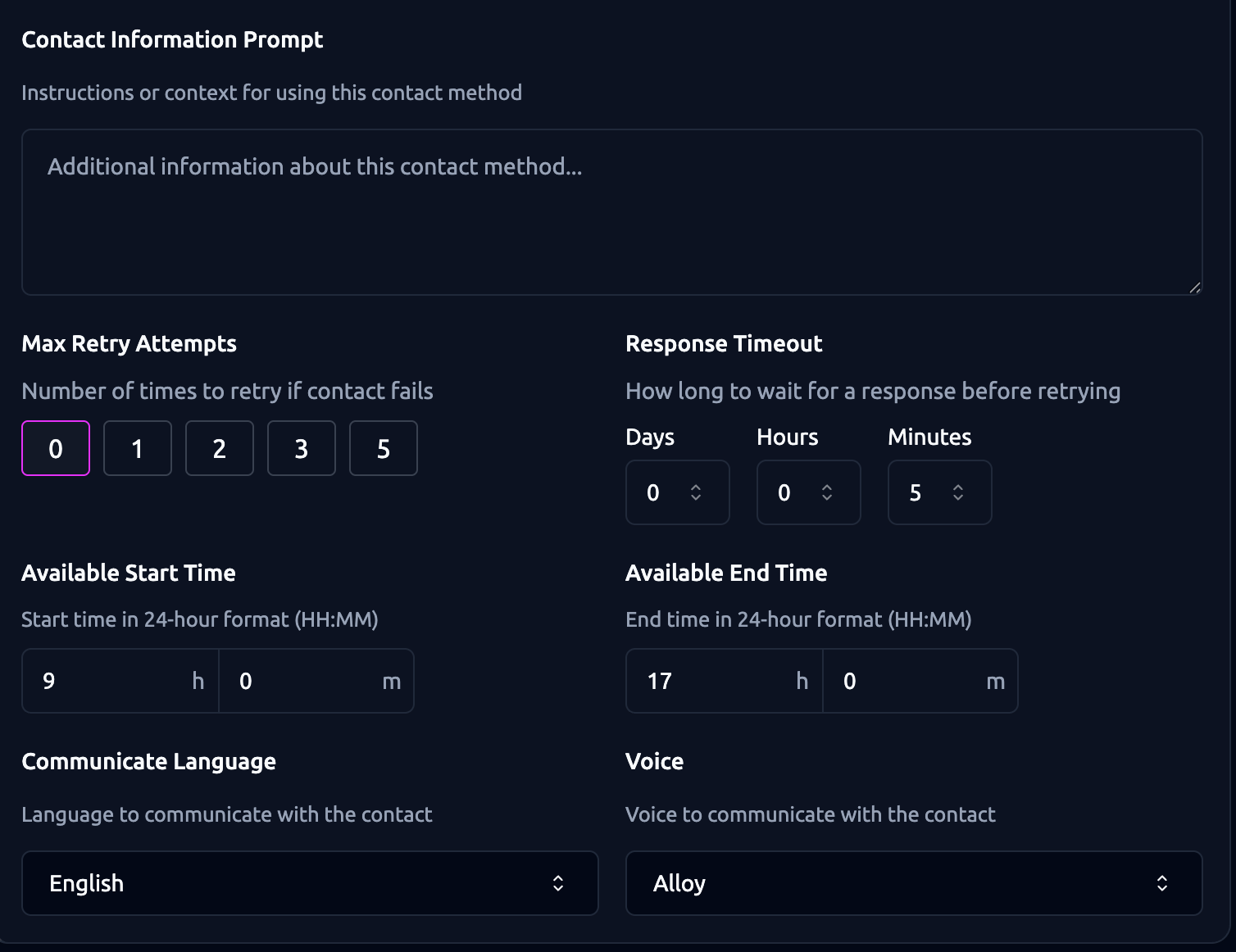Focus the Contact Information Prompt textarea
Viewport: 1236px width, 952px height.
point(611,211)
